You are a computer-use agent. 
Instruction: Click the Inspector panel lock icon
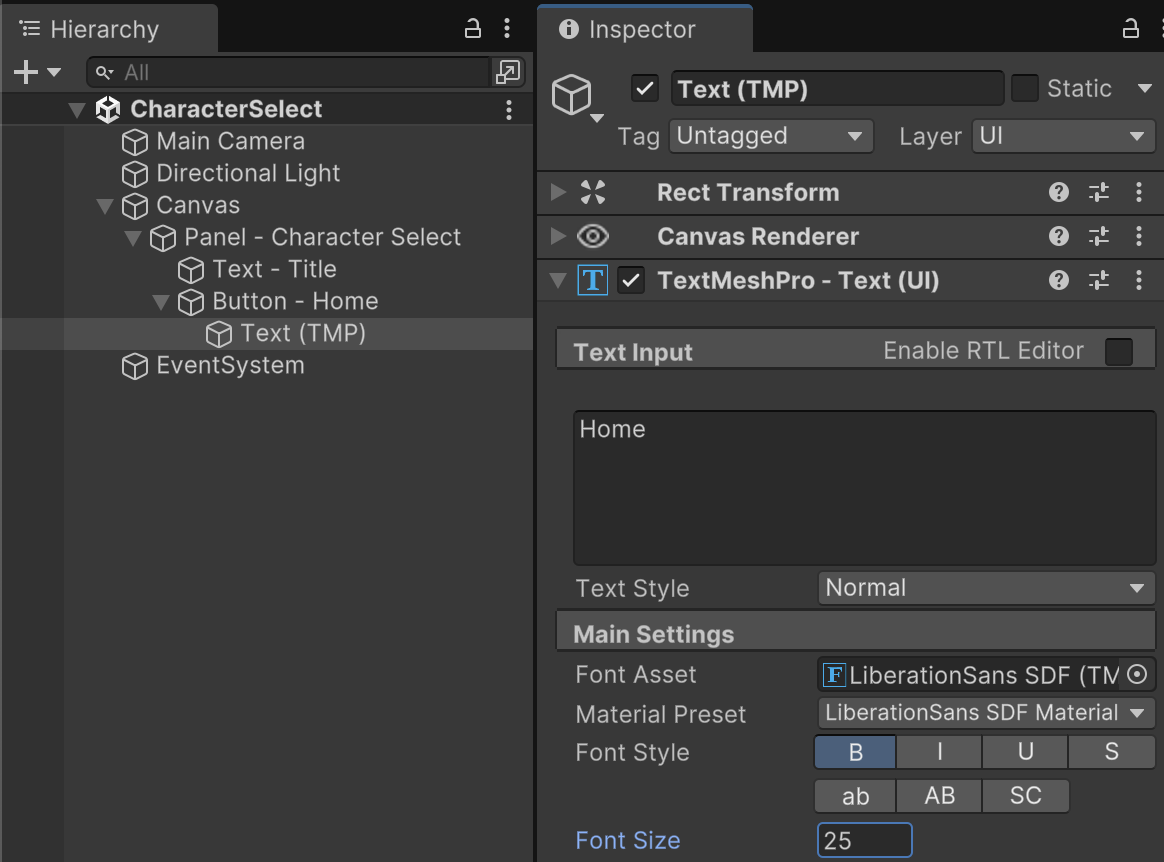(1131, 29)
